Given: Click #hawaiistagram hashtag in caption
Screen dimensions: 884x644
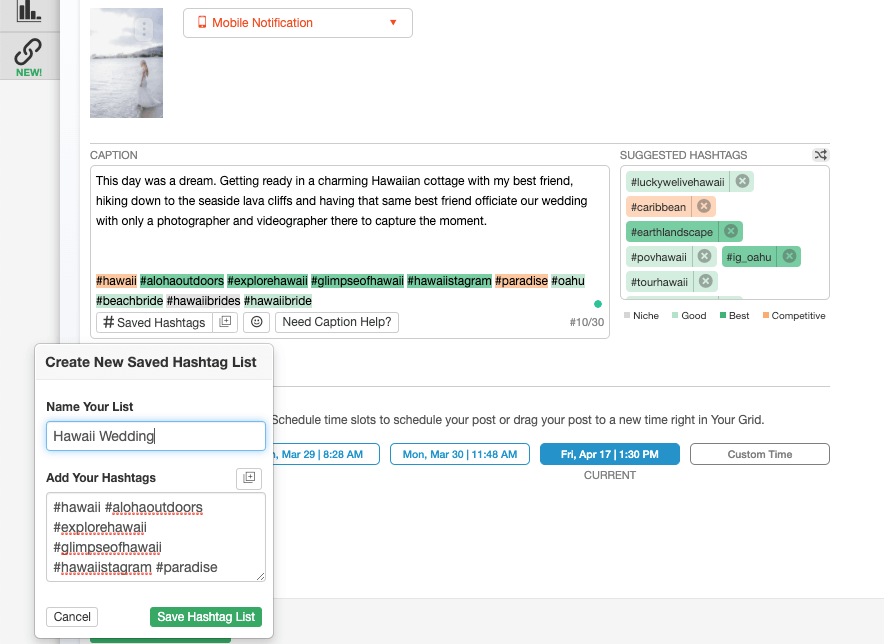Looking at the screenshot, I should pyautogui.click(x=449, y=281).
